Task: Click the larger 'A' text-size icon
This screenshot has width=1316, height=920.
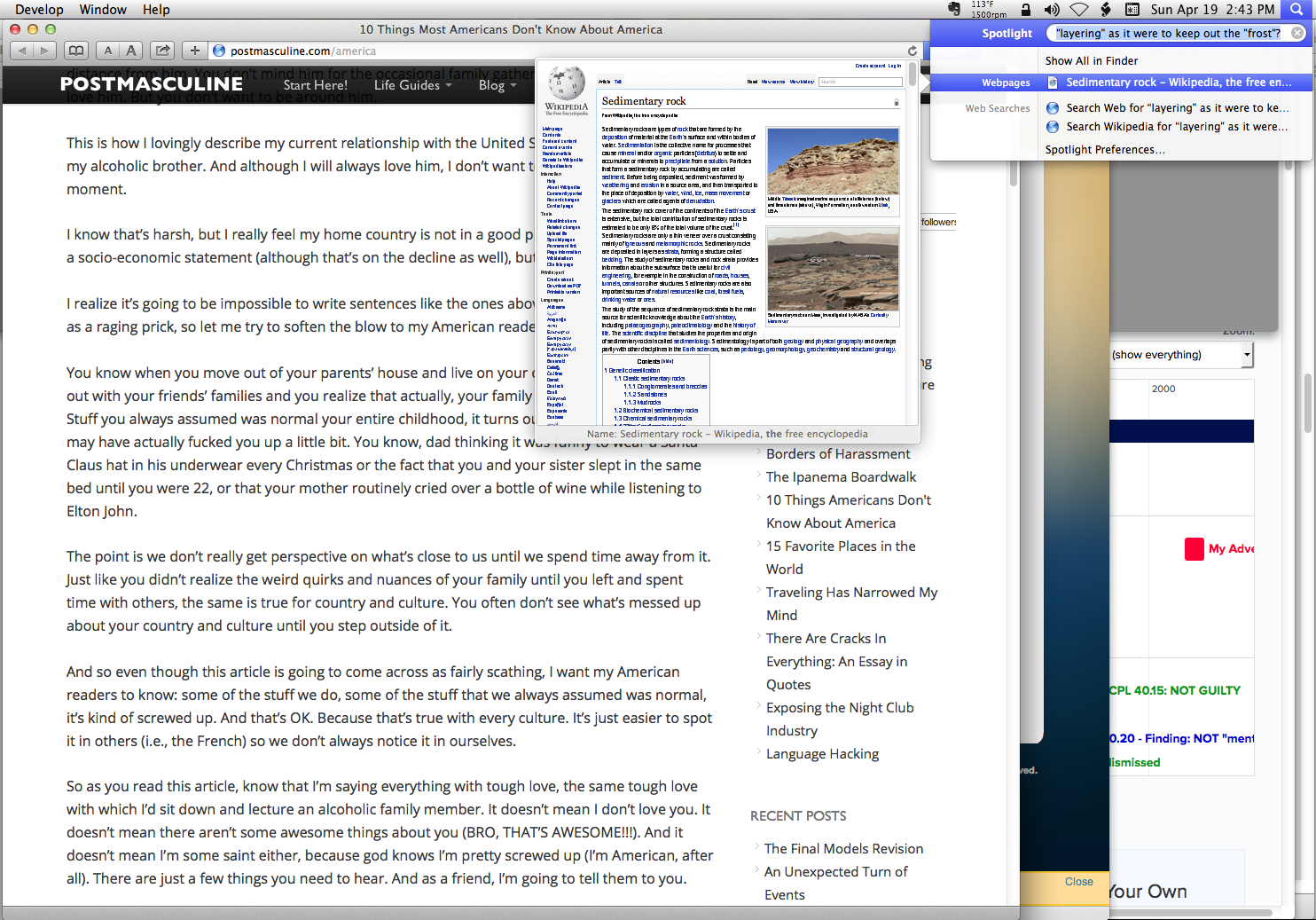Action: click(129, 51)
